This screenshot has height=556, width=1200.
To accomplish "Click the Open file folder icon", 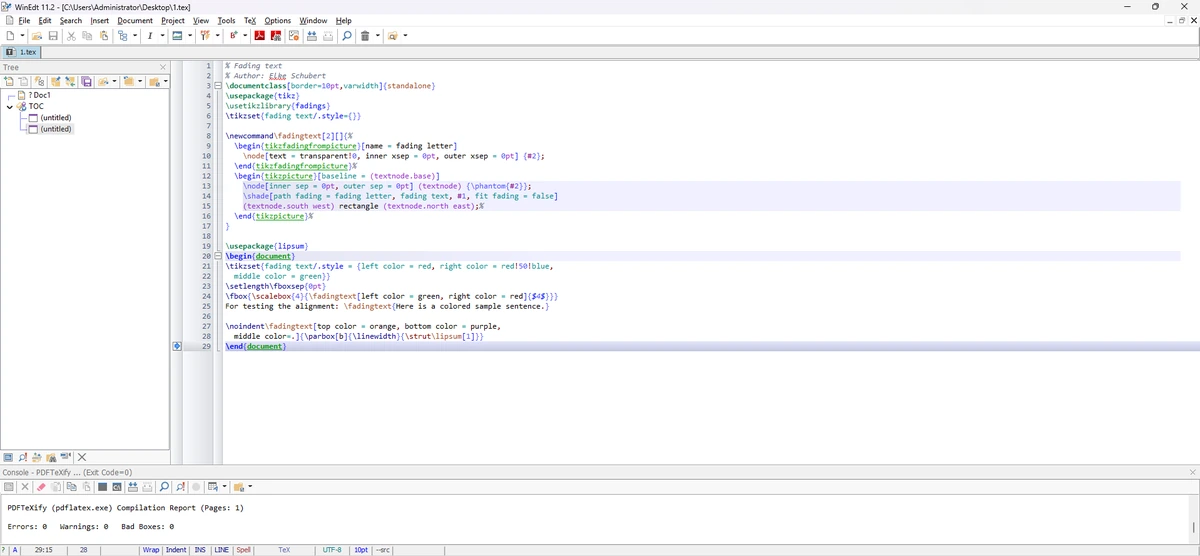I will pos(36,36).
